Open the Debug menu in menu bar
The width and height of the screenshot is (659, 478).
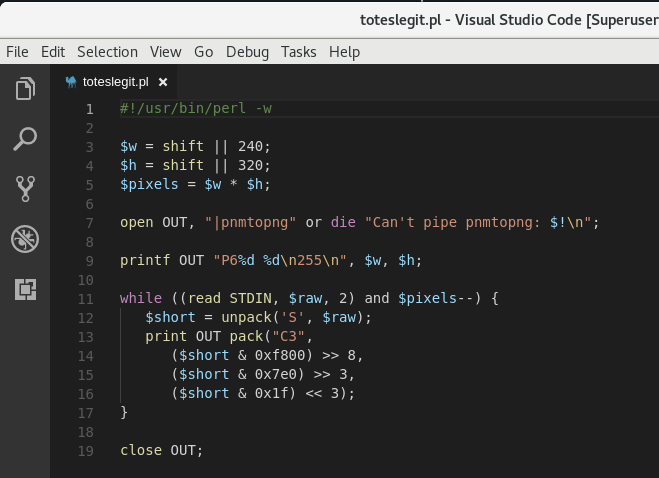pos(247,52)
